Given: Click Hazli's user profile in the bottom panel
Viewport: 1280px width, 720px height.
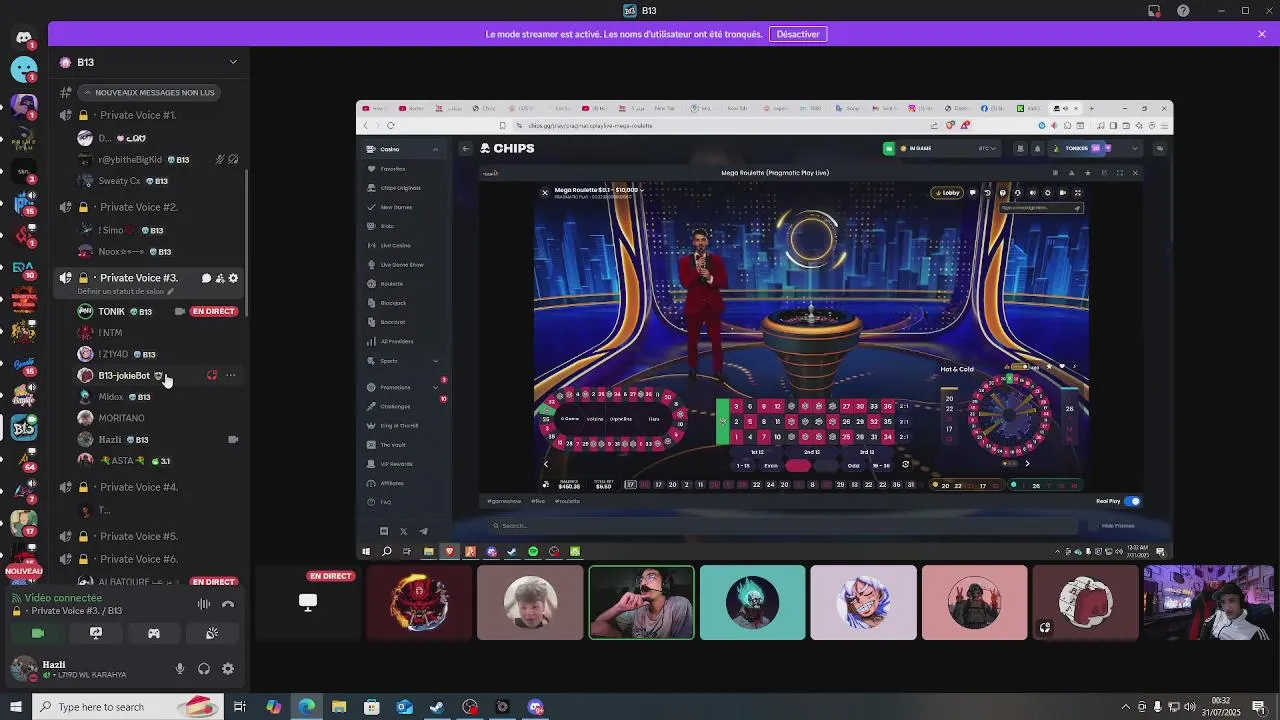Looking at the screenshot, I should pyautogui.click(x=68, y=669).
